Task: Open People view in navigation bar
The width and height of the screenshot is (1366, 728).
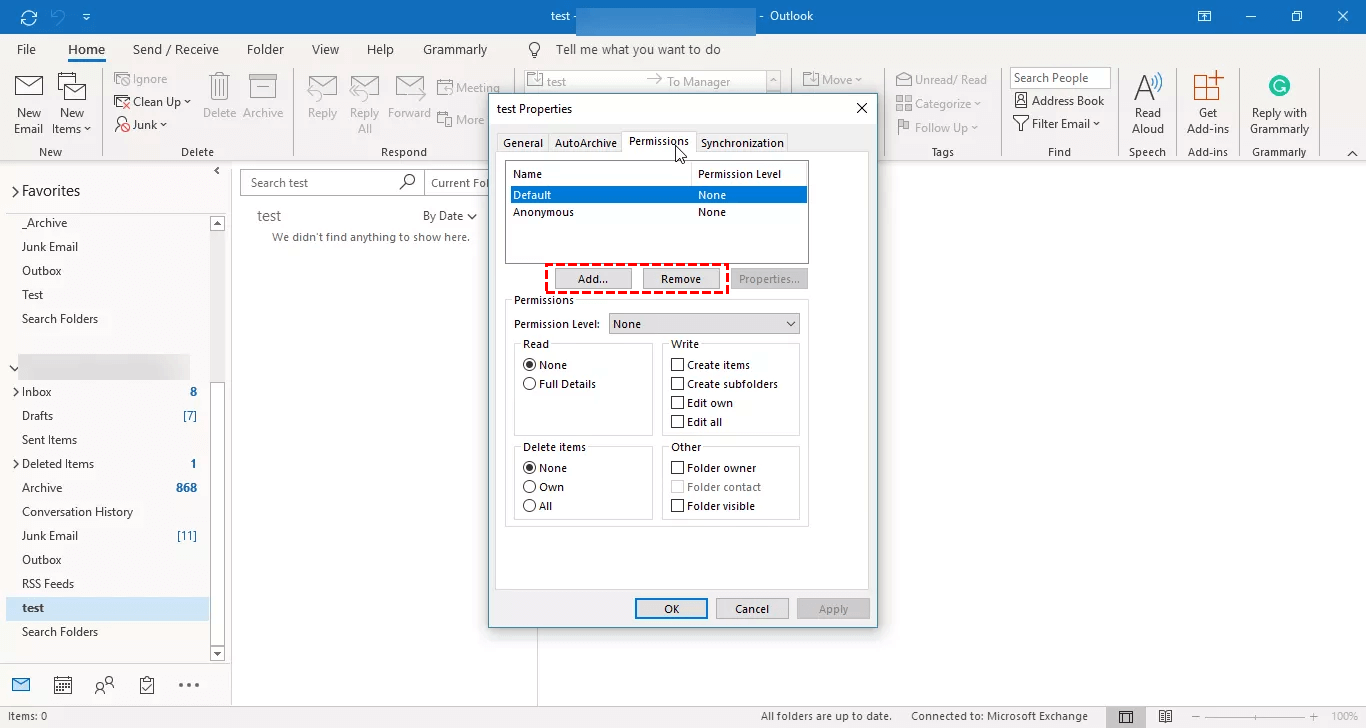Action: [x=104, y=685]
